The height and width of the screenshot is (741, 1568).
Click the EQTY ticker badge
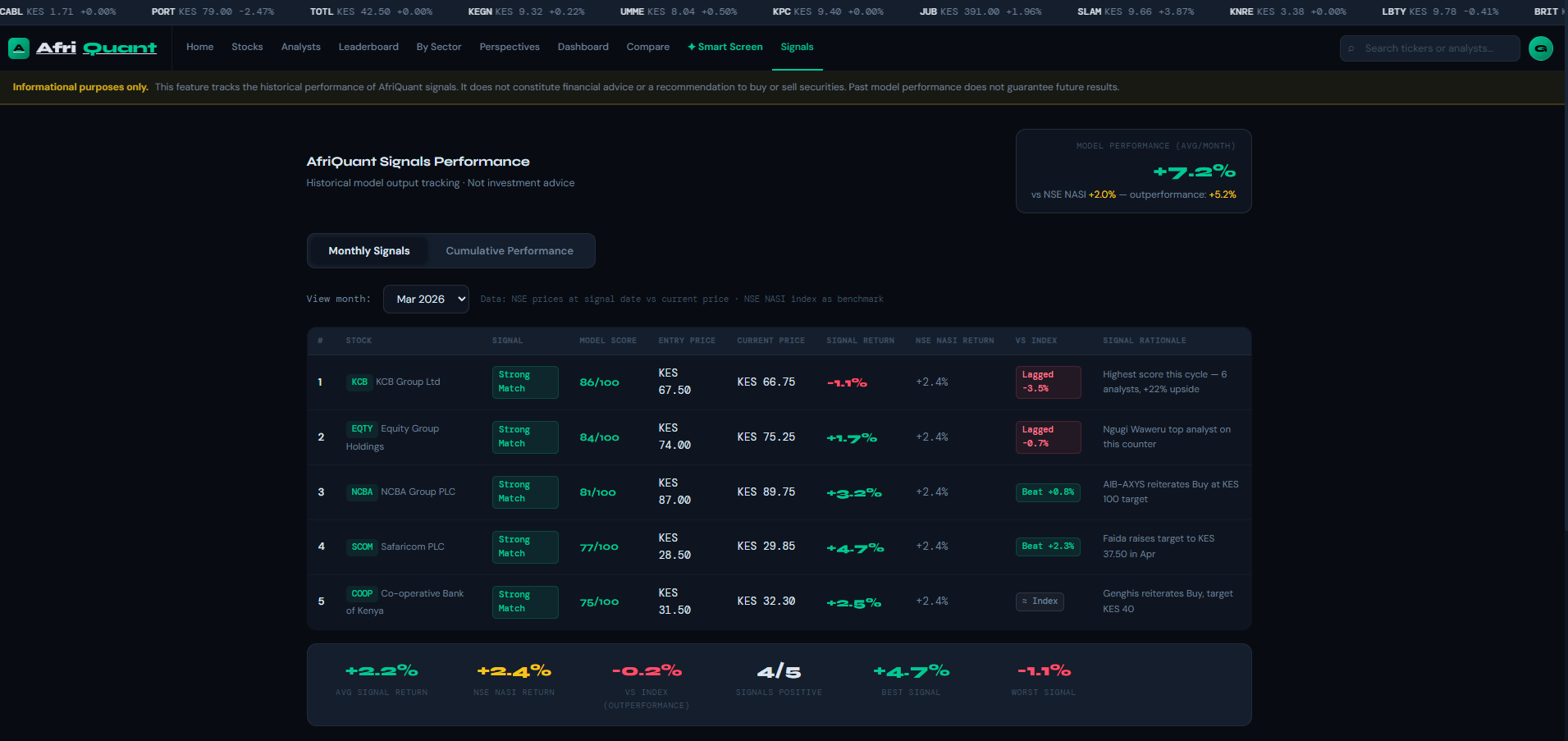tap(362, 428)
